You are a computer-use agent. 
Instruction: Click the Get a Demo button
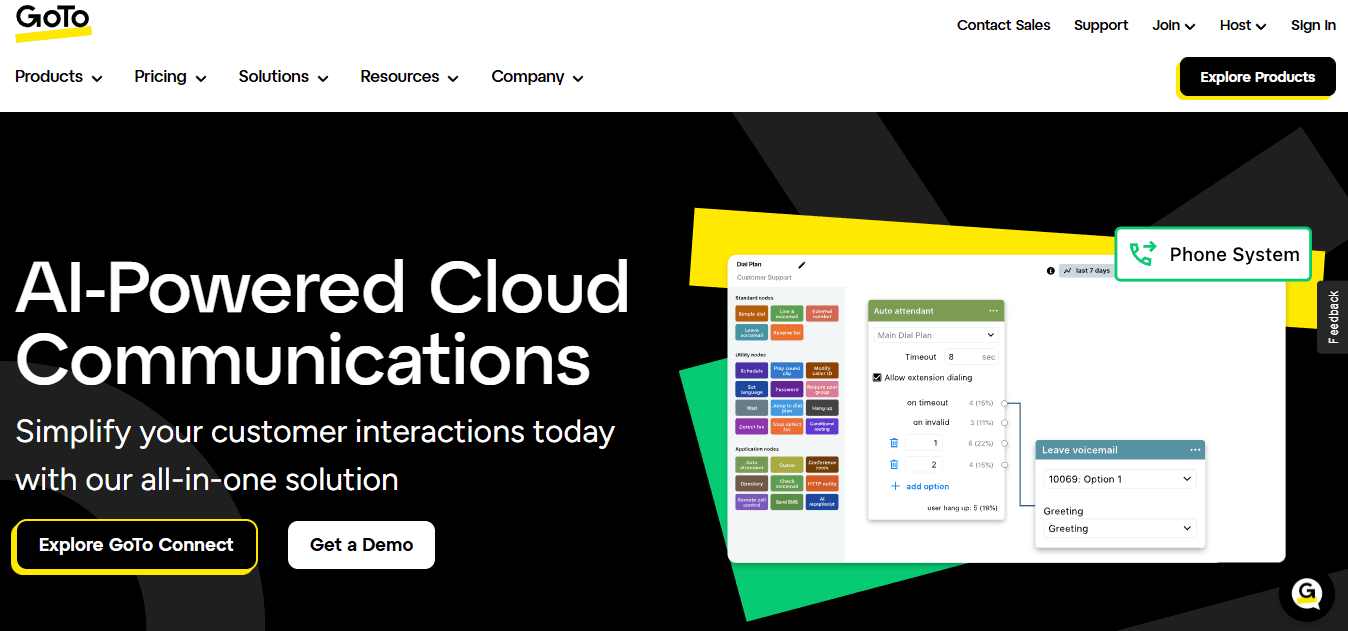(x=361, y=545)
